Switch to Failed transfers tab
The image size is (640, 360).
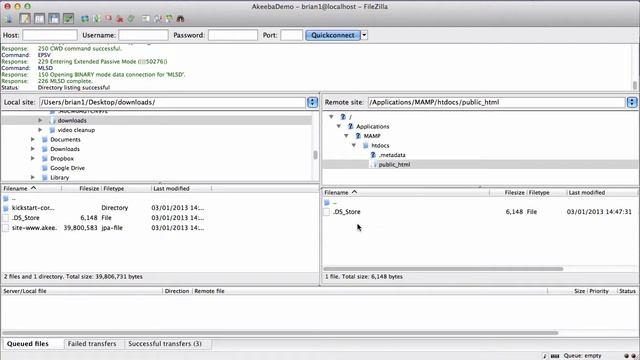92,344
